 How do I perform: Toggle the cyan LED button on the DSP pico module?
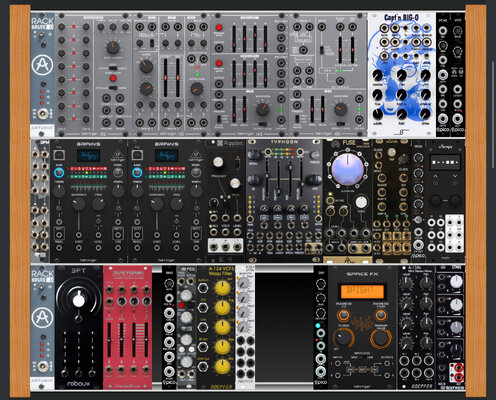tap(318, 326)
